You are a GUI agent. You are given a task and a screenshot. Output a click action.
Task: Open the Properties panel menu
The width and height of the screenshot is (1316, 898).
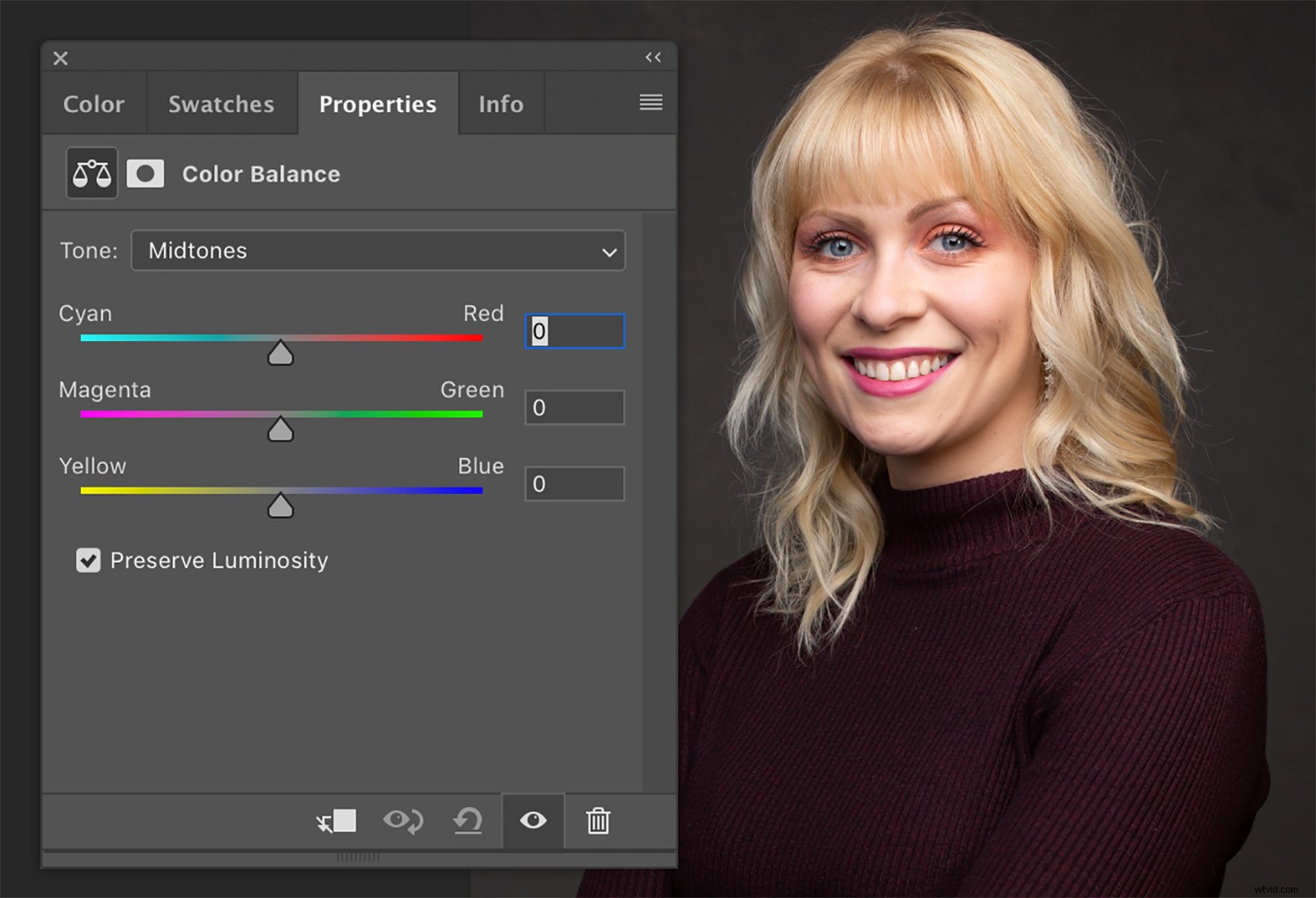(x=651, y=103)
